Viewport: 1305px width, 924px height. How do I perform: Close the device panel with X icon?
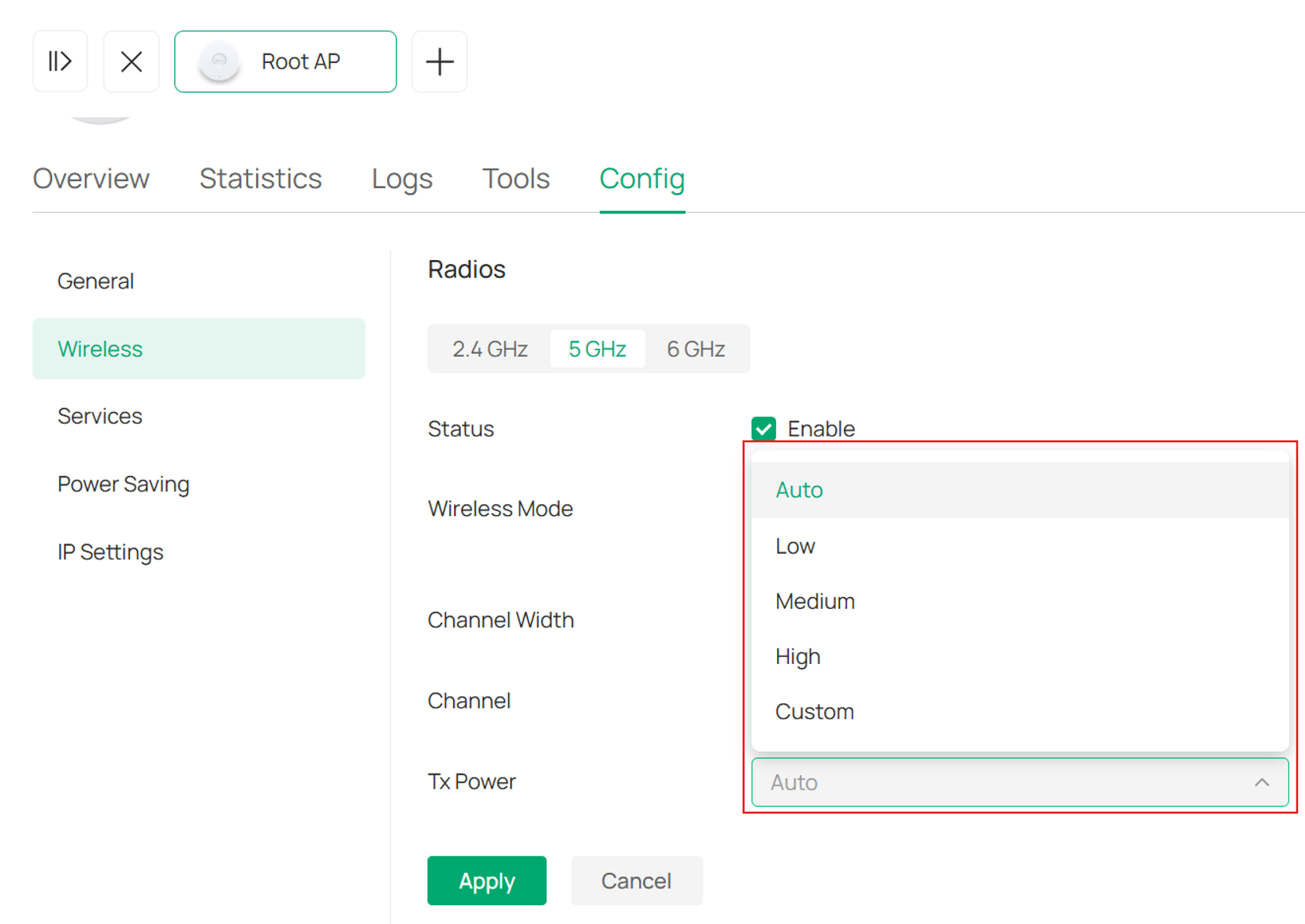[x=132, y=61]
